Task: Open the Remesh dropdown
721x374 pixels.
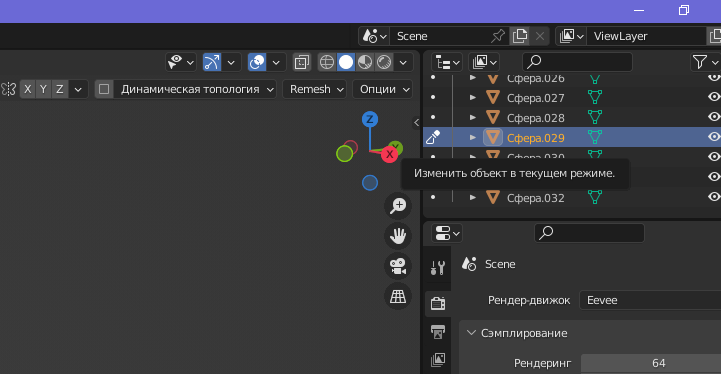Action: (x=316, y=89)
